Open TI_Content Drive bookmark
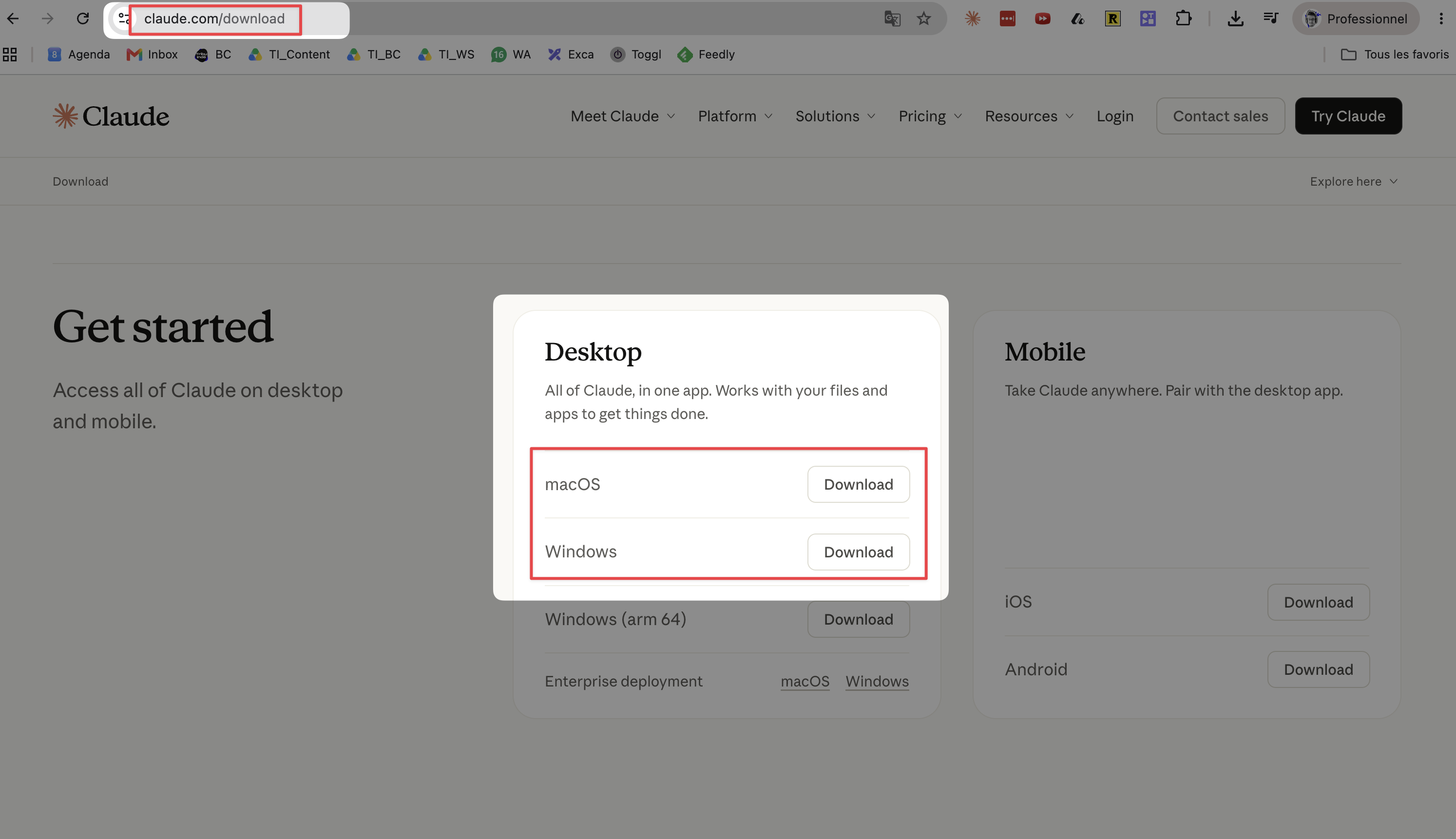Image resolution: width=1456 pixels, height=839 pixels. coord(289,54)
